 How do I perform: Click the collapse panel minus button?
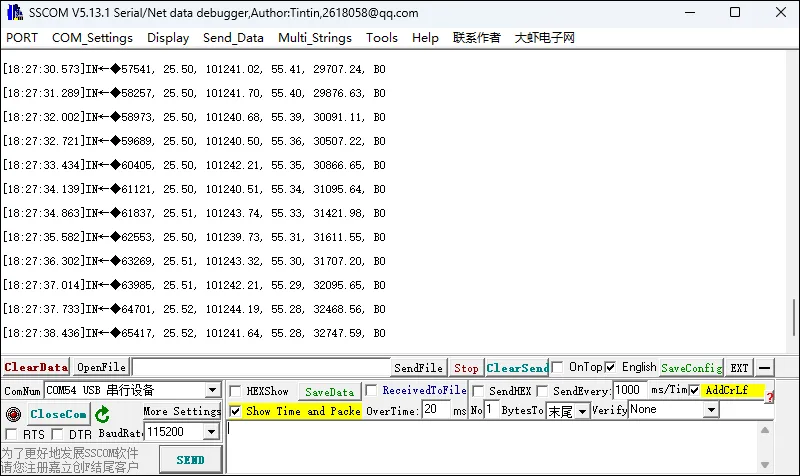pyautogui.click(x=764, y=368)
